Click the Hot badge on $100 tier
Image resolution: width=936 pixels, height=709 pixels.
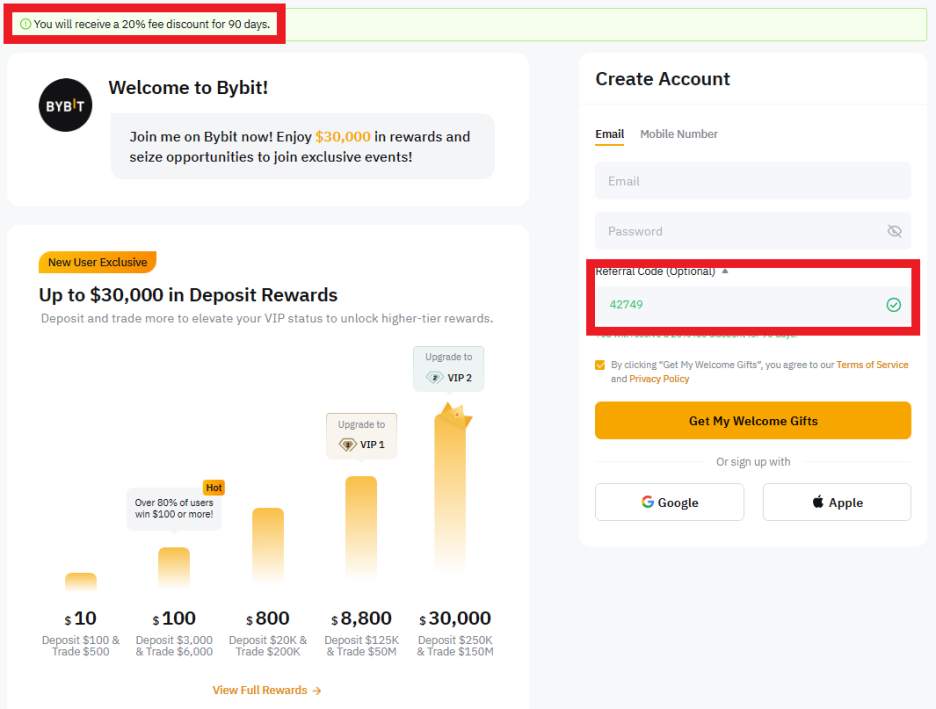[x=214, y=488]
